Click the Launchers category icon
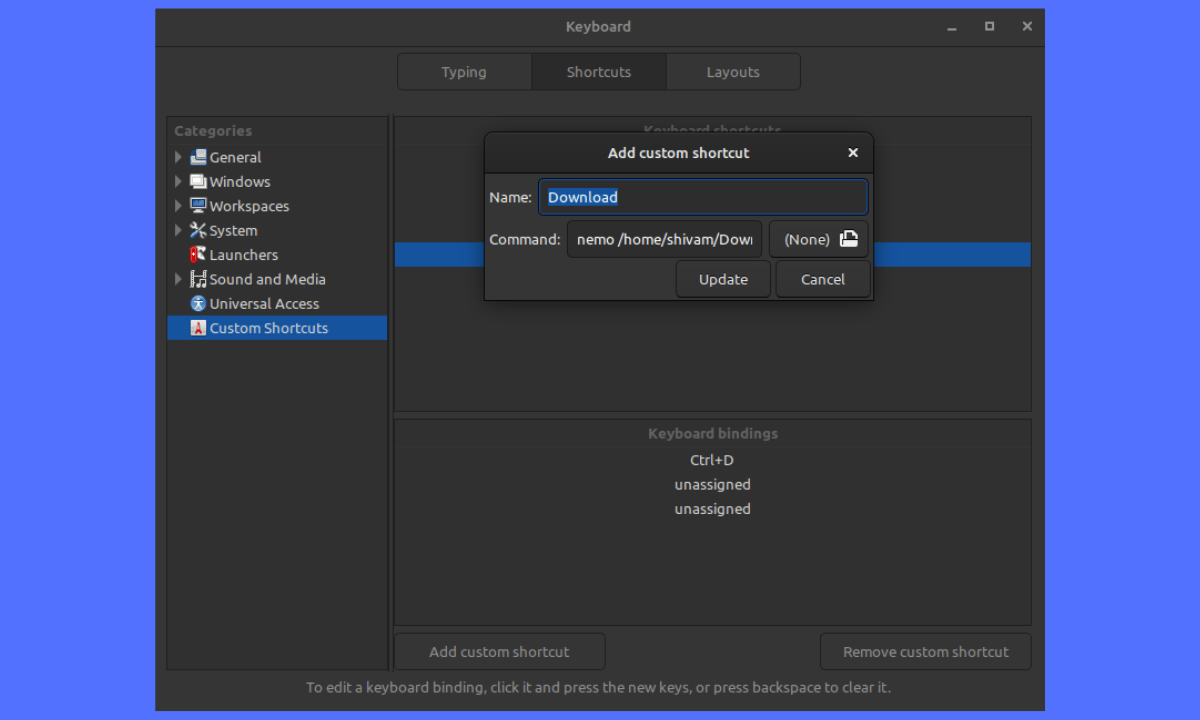 [x=198, y=255]
